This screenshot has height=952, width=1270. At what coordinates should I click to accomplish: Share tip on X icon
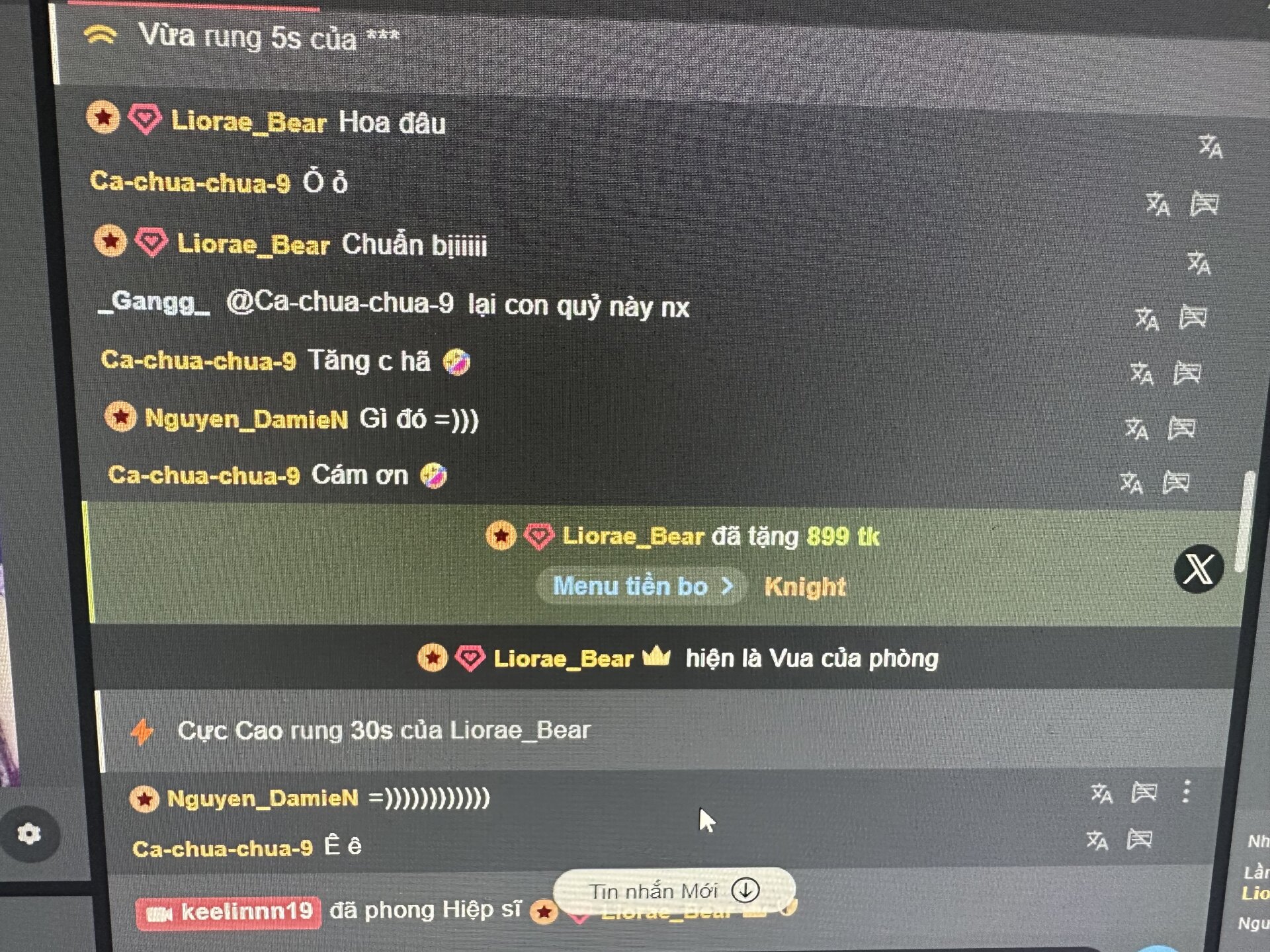(1199, 569)
